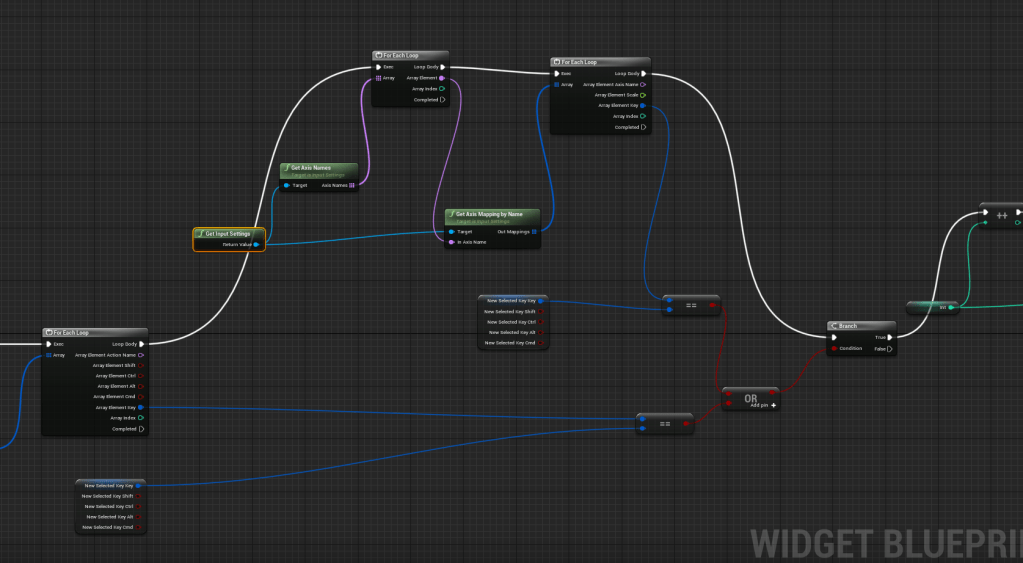1023x563 pixels.
Task: Click the increment (++) node
Action: tap(1001, 214)
